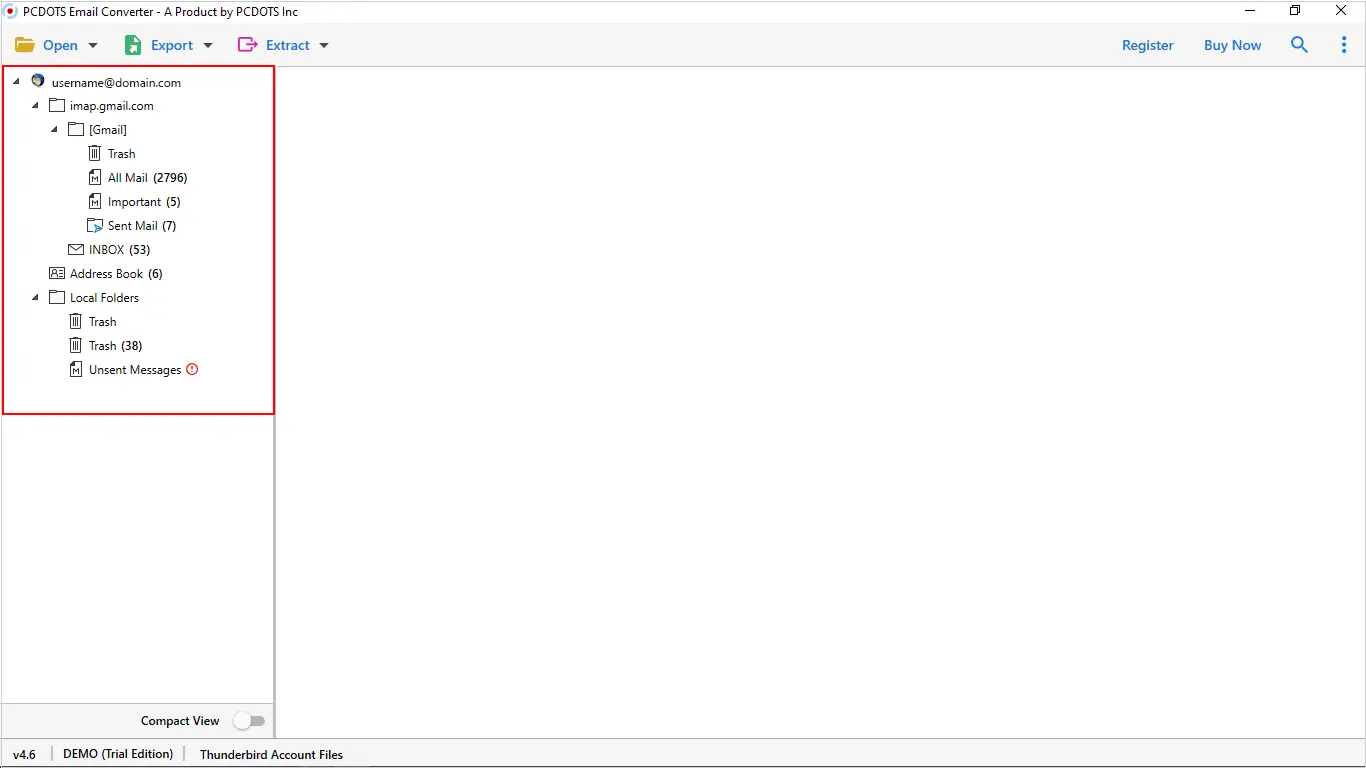Click the Export menu label
Image resolution: width=1366 pixels, height=768 pixels.
pos(172,45)
